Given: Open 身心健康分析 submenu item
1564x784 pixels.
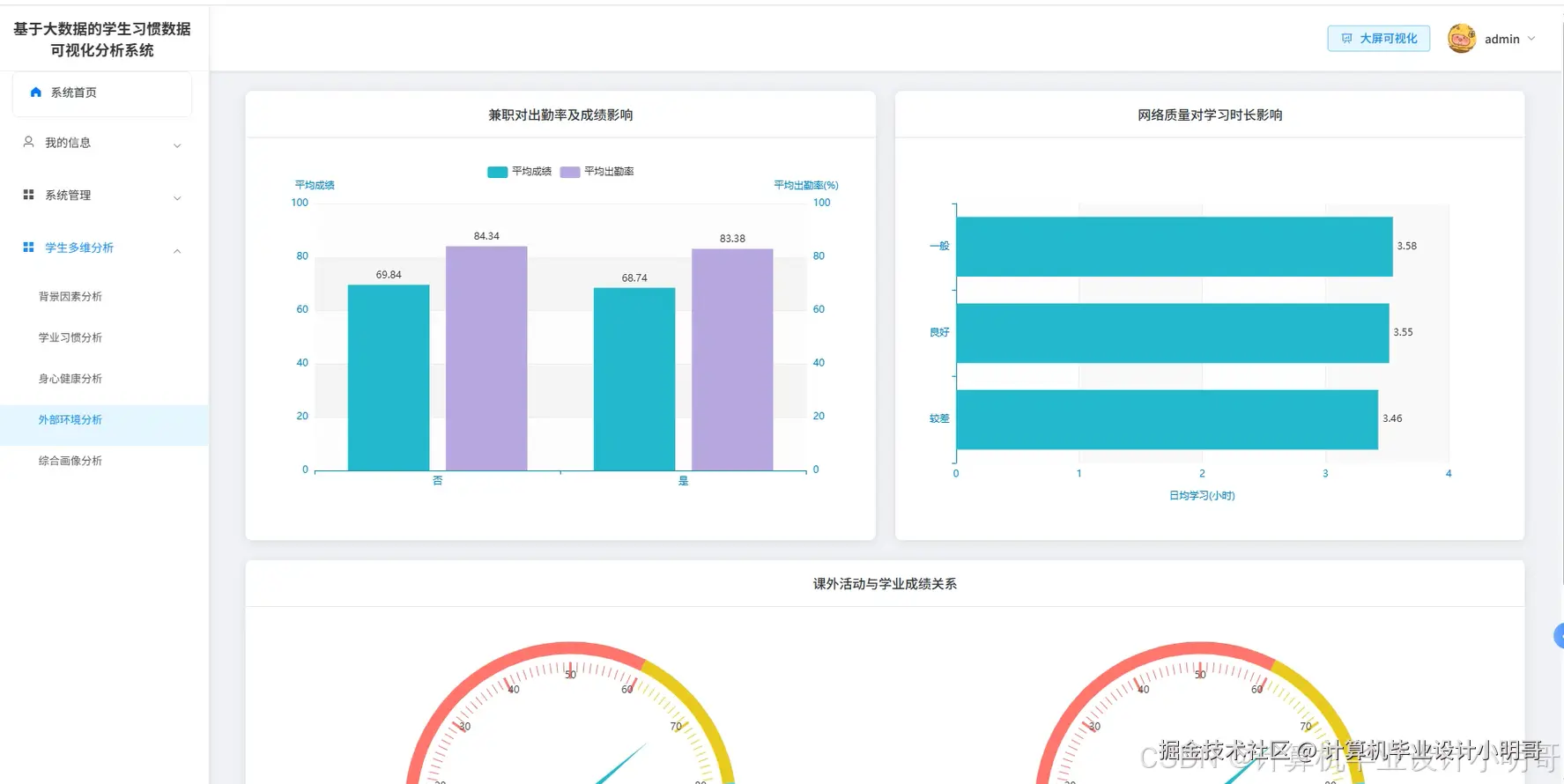Looking at the screenshot, I should (70, 379).
